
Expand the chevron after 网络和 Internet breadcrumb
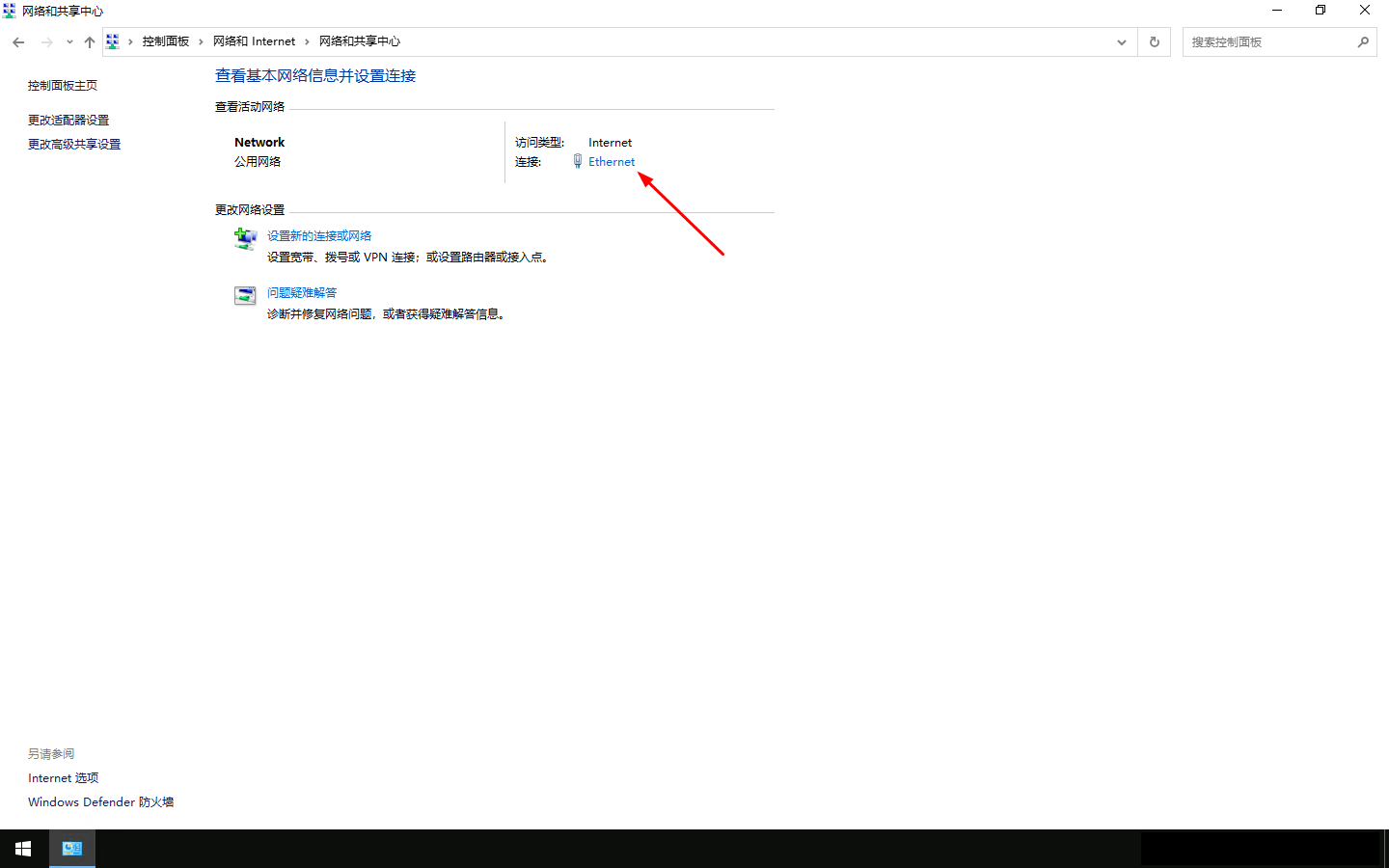pyautogui.click(x=307, y=41)
